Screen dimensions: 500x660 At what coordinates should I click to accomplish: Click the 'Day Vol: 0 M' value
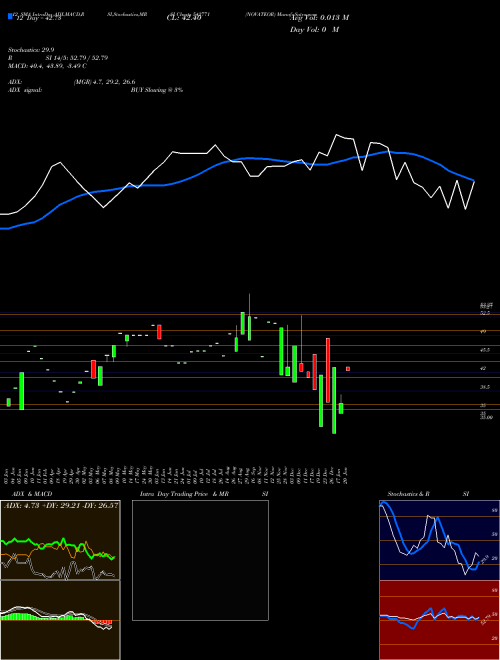tap(315, 29)
